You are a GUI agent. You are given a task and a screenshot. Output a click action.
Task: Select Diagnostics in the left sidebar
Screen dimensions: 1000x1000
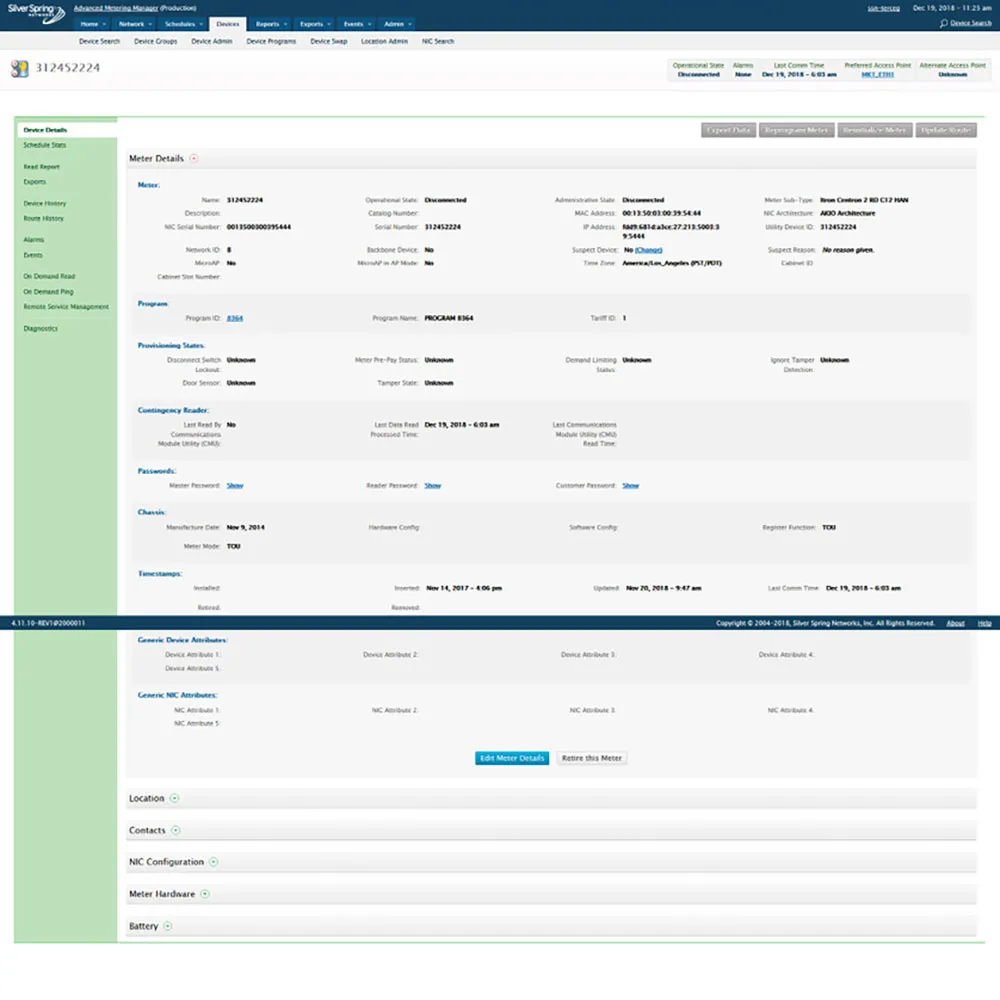[x=40, y=328]
